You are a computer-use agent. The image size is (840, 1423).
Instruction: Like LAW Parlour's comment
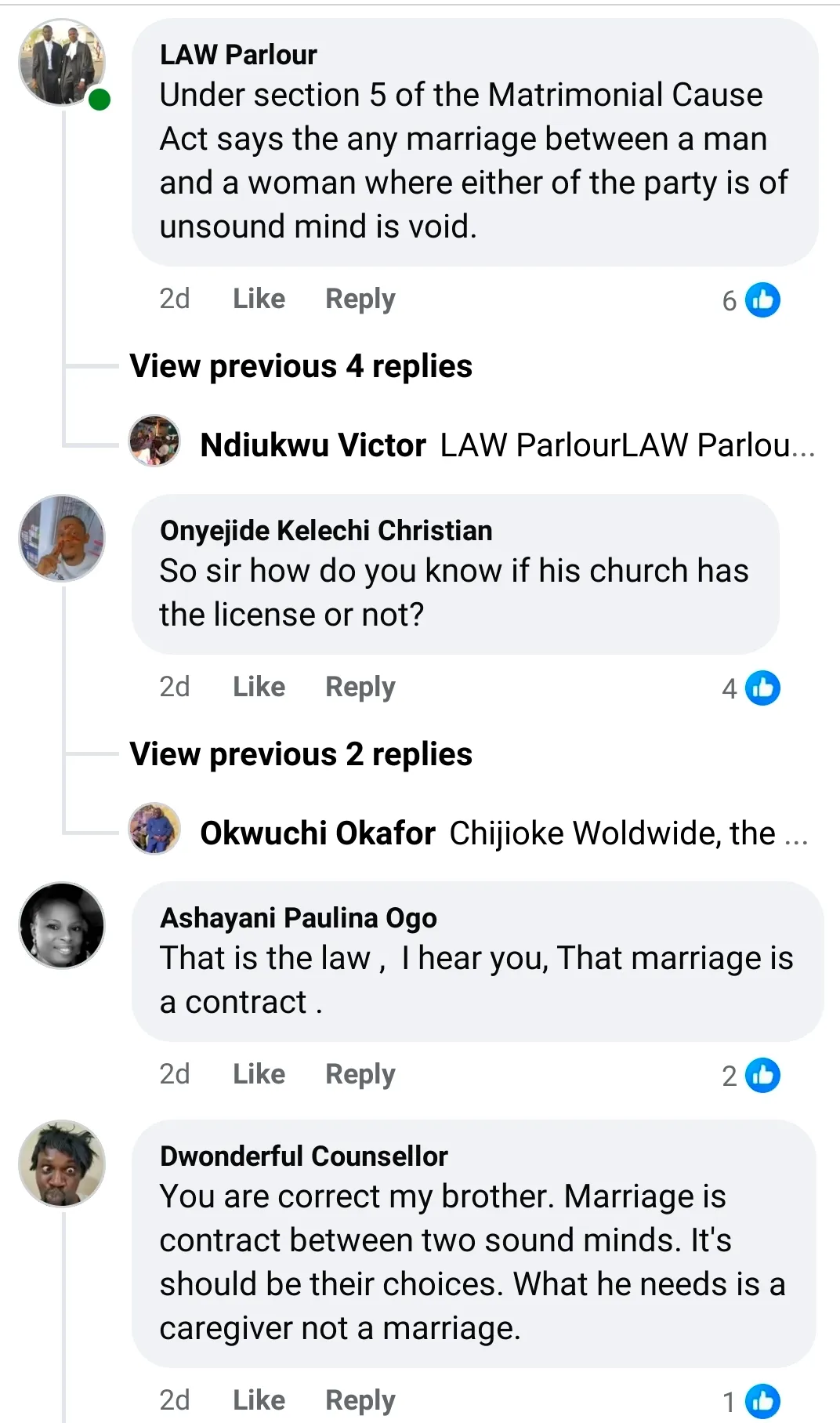coord(259,299)
